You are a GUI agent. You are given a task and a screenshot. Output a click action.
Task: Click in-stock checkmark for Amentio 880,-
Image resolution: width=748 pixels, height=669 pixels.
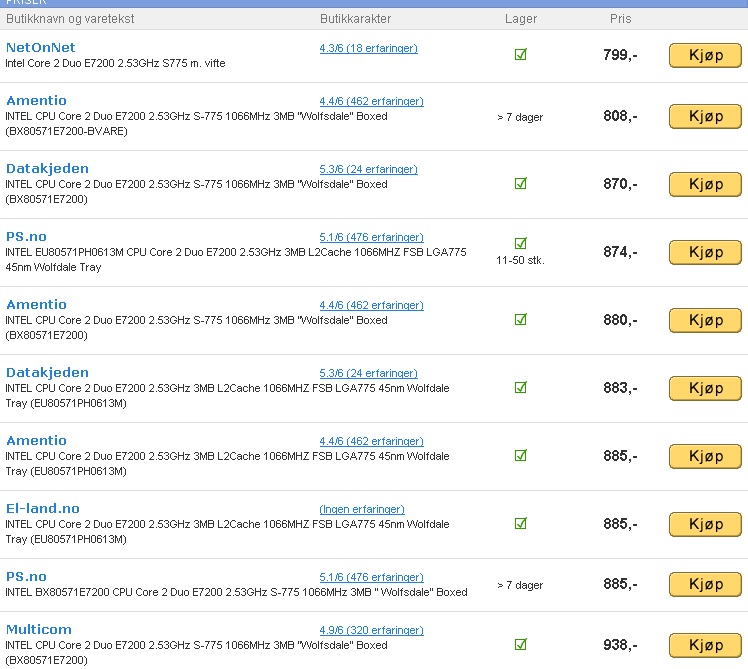(520, 319)
